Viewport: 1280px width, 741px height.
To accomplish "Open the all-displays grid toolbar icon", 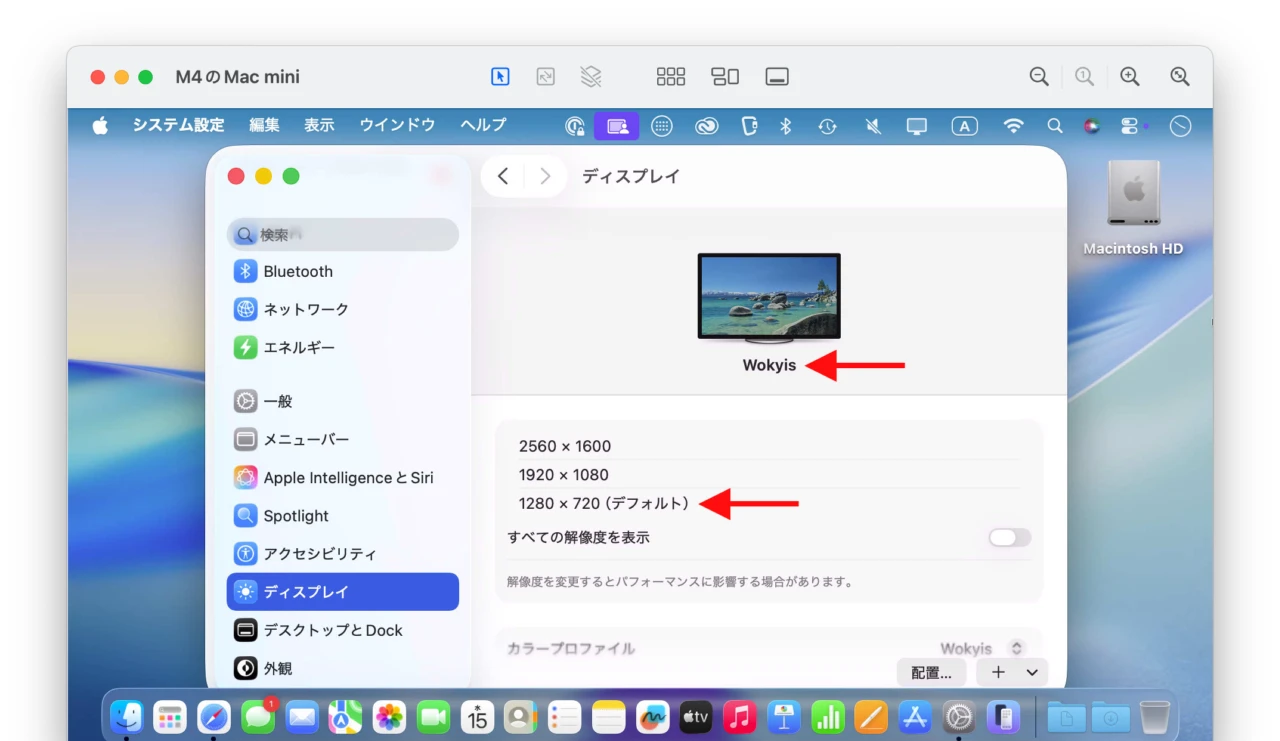I will click(x=671, y=76).
